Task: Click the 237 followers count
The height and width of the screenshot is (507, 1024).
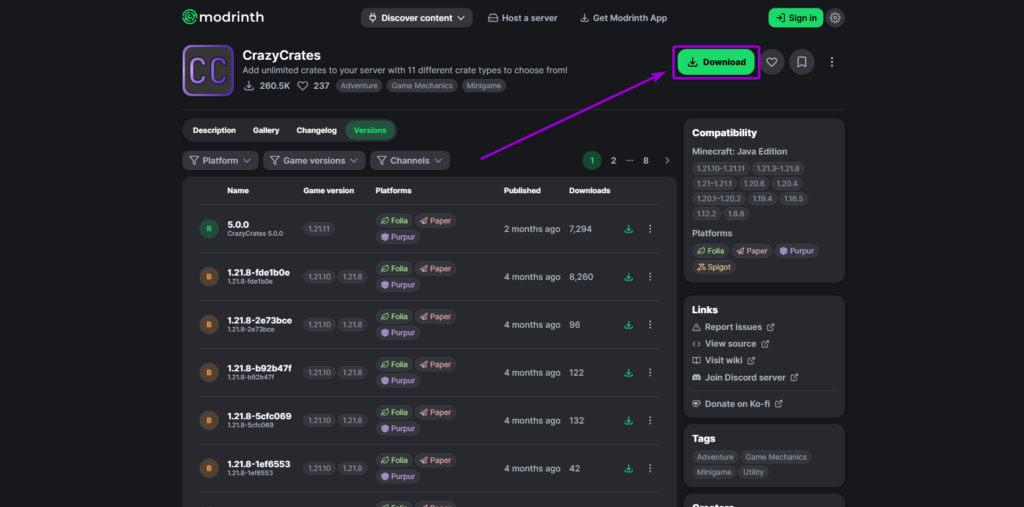Action: pyautogui.click(x=313, y=86)
